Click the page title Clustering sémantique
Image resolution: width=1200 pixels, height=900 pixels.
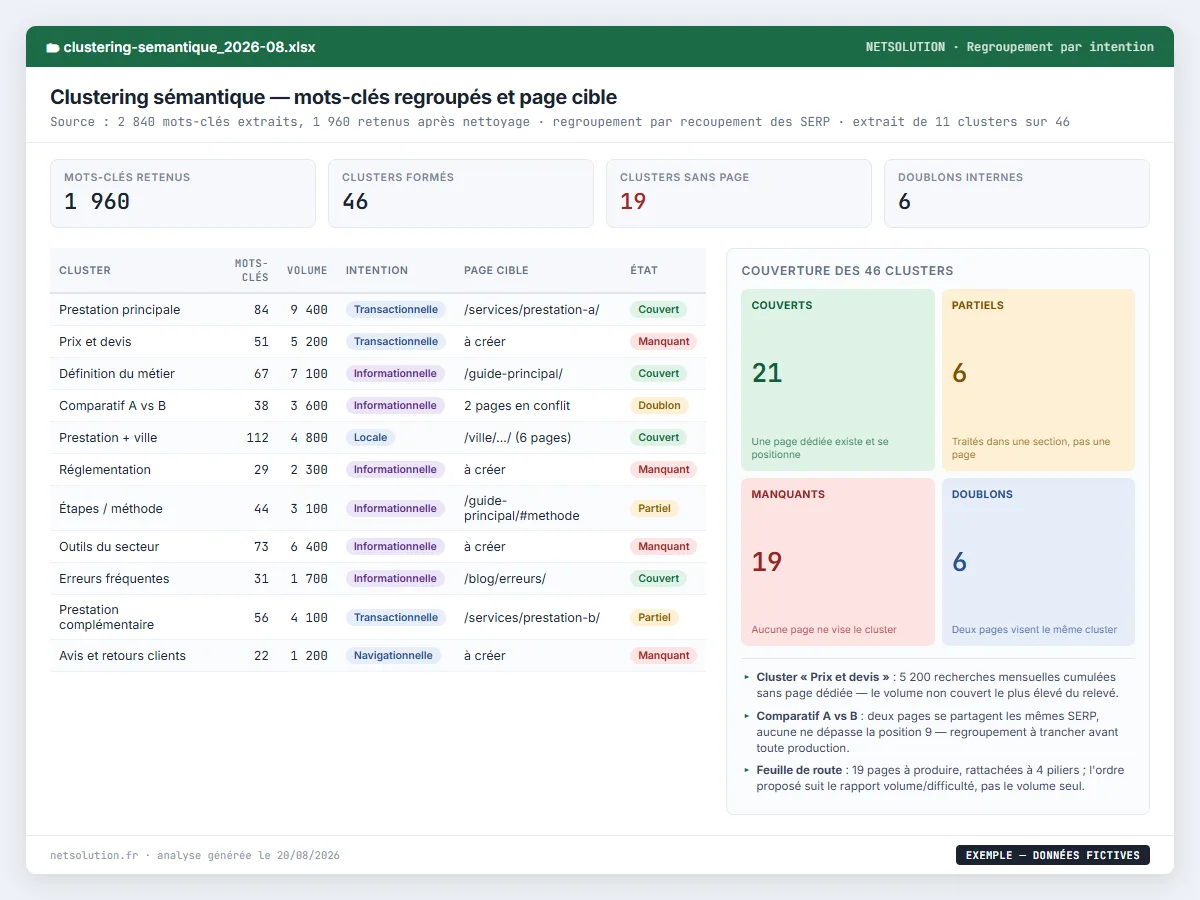[x=333, y=97]
